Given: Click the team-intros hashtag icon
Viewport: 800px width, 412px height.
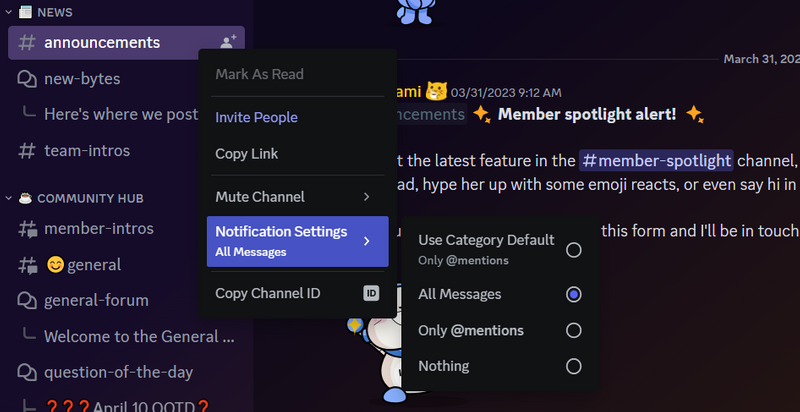Looking at the screenshot, I should click(27, 151).
